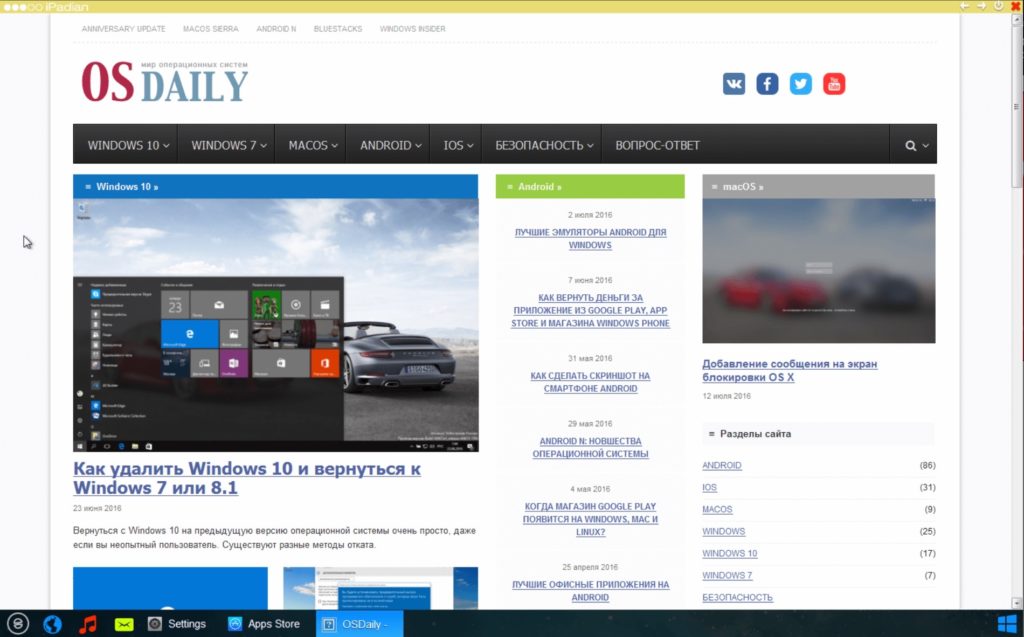1024x637 pixels.
Task: Click the Windows 10 Porsche article image
Action: [276, 325]
